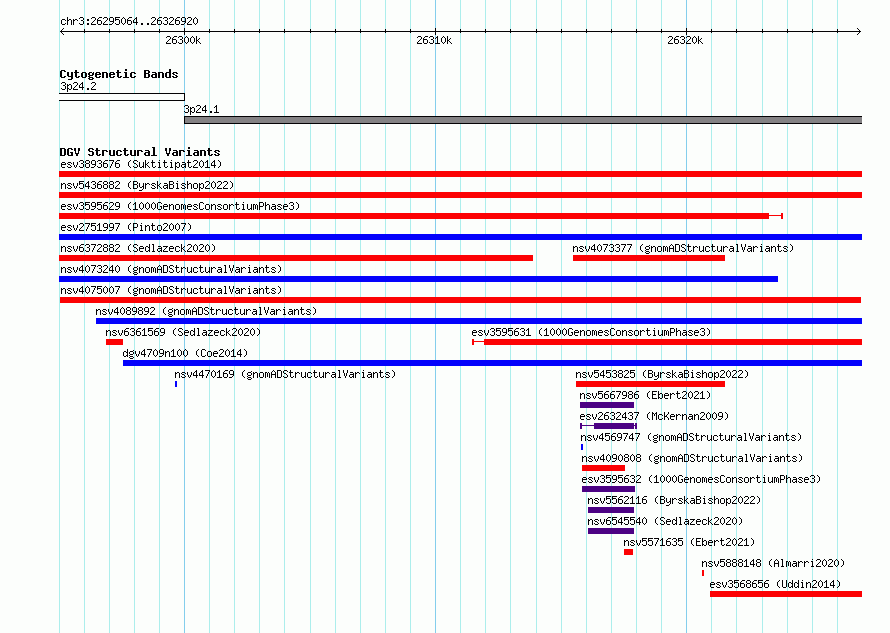
Task: Select the nsv5888148 (Almarri2020) label
Action: [x=773, y=563]
